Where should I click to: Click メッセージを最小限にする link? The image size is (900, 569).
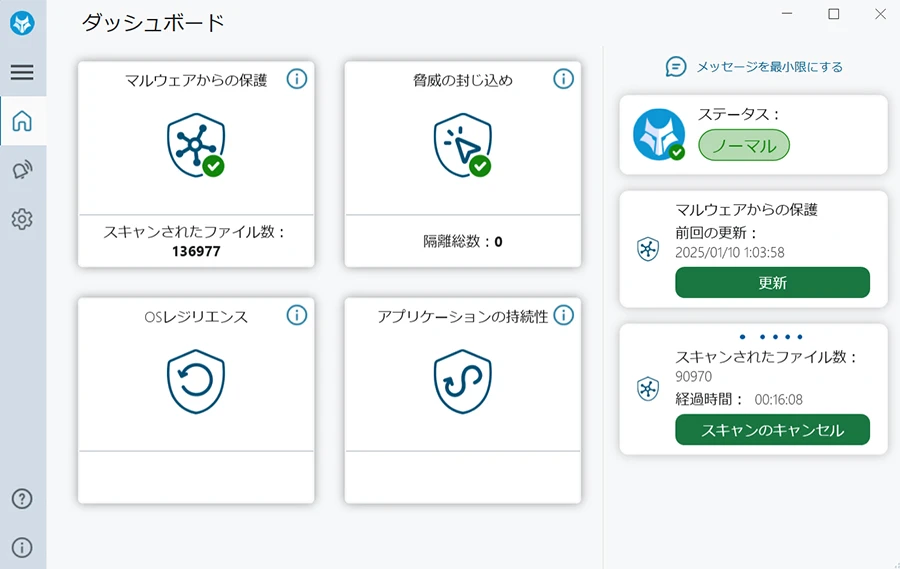tap(754, 67)
